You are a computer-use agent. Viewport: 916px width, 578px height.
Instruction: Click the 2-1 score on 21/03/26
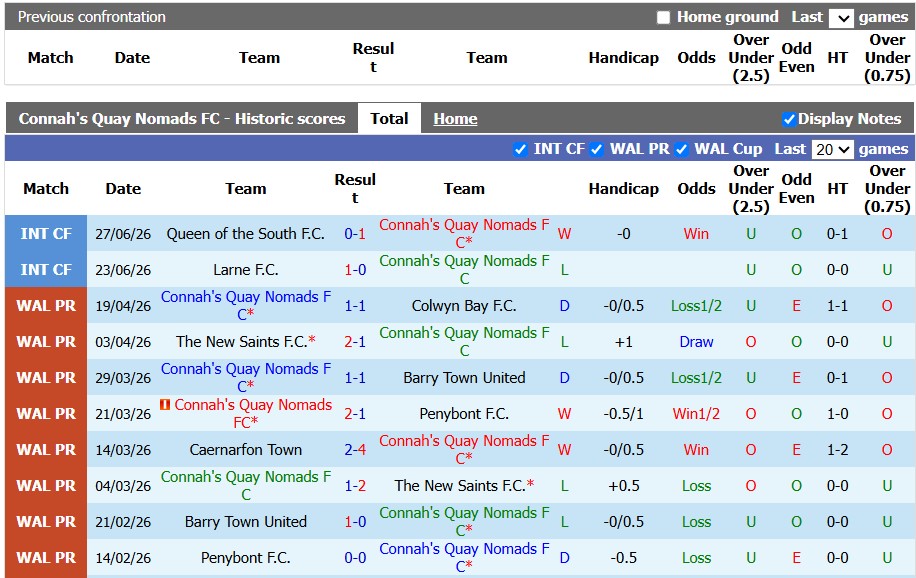pyautogui.click(x=355, y=414)
